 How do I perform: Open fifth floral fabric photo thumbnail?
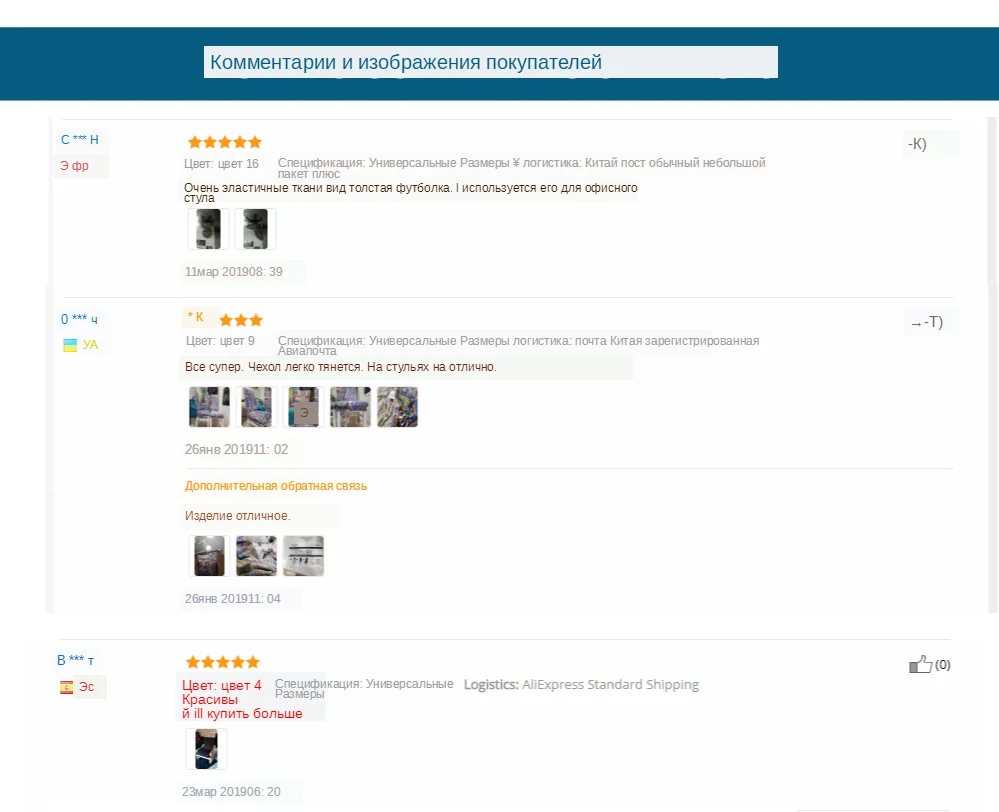tap(398, 407)
